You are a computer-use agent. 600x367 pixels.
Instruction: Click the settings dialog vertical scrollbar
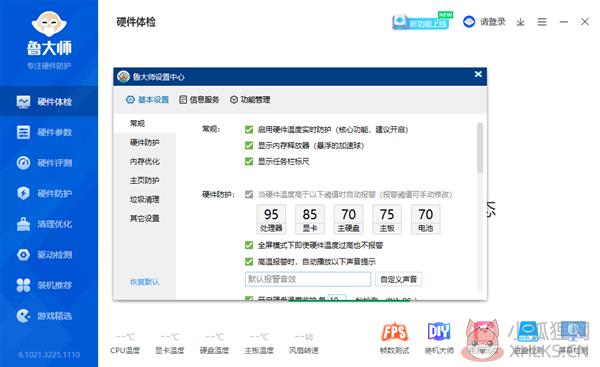[480, 148]
